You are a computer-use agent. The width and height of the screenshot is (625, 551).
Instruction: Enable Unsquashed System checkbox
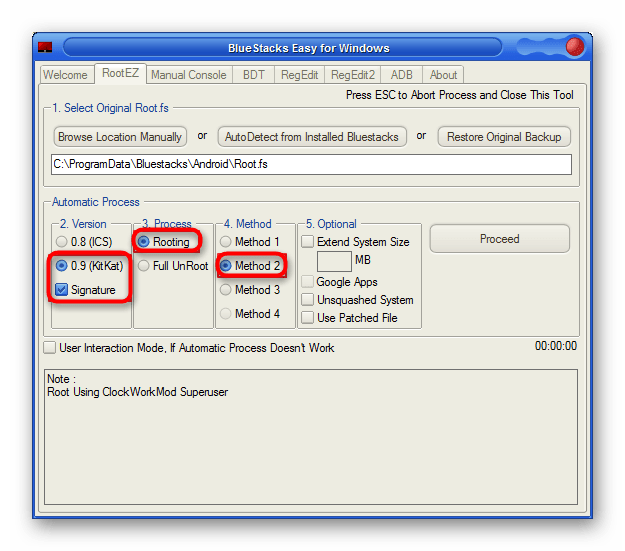pyautogui.click(x=358, y=300)
